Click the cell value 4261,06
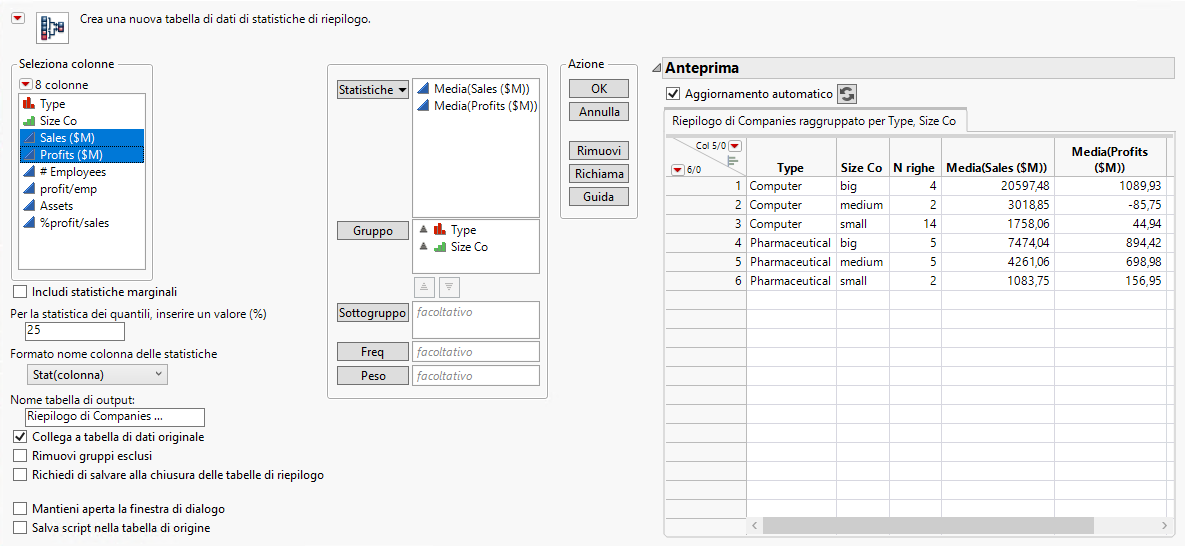 pyautogui.click(x=997, y=262)
